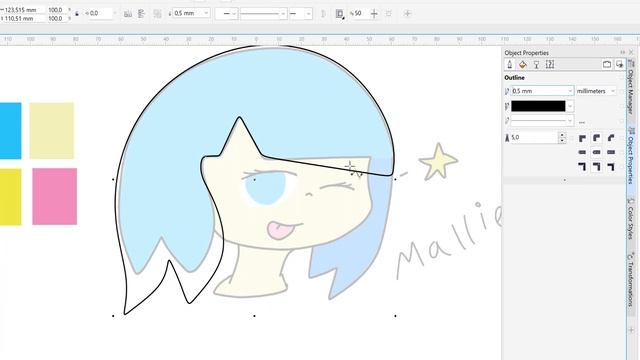Select mitered corners option
The image size is (640, 360).
pos(582,138)
